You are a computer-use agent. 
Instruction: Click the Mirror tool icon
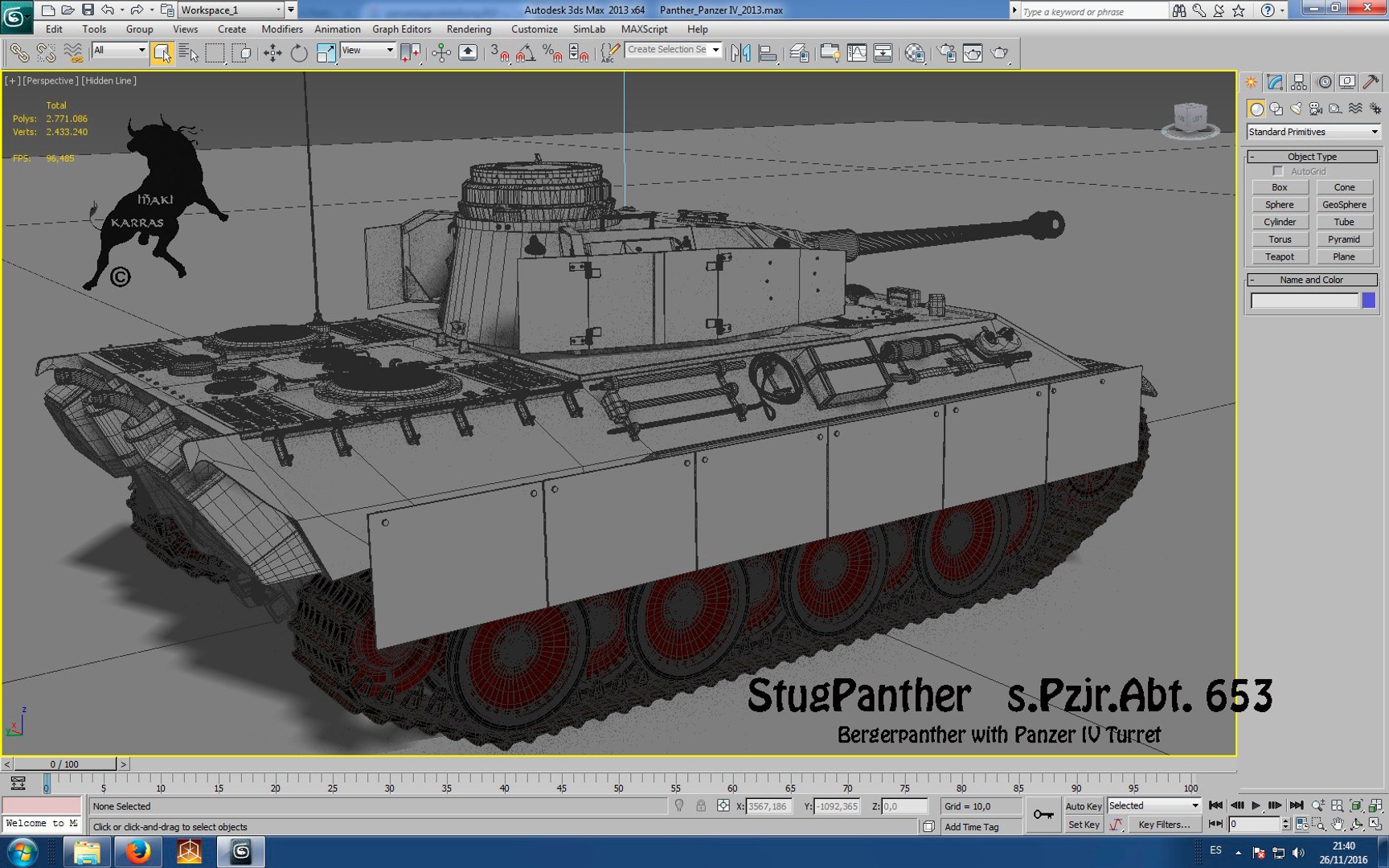740,53
